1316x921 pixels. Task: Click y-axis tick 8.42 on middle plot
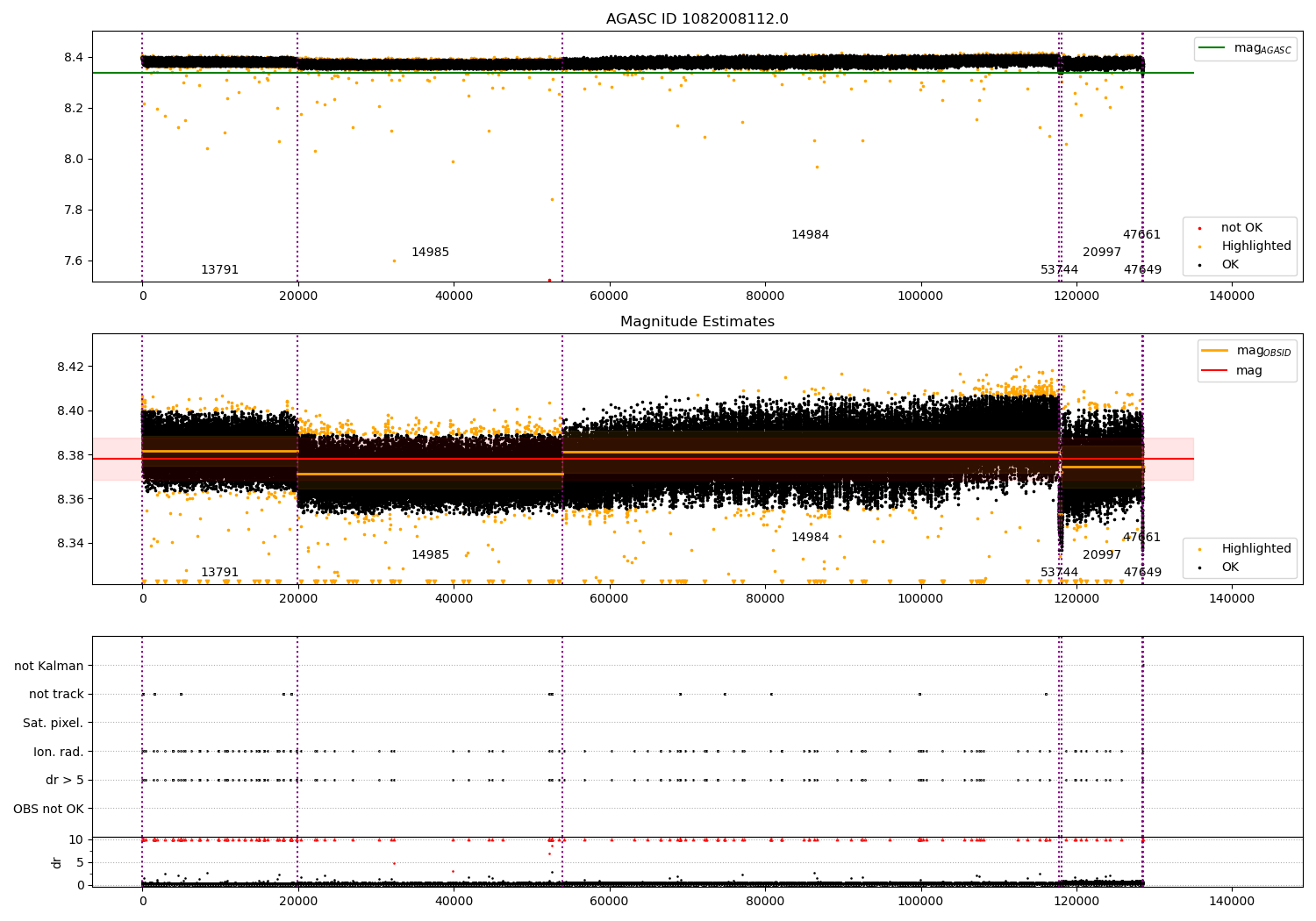click(x=70, y=367)
